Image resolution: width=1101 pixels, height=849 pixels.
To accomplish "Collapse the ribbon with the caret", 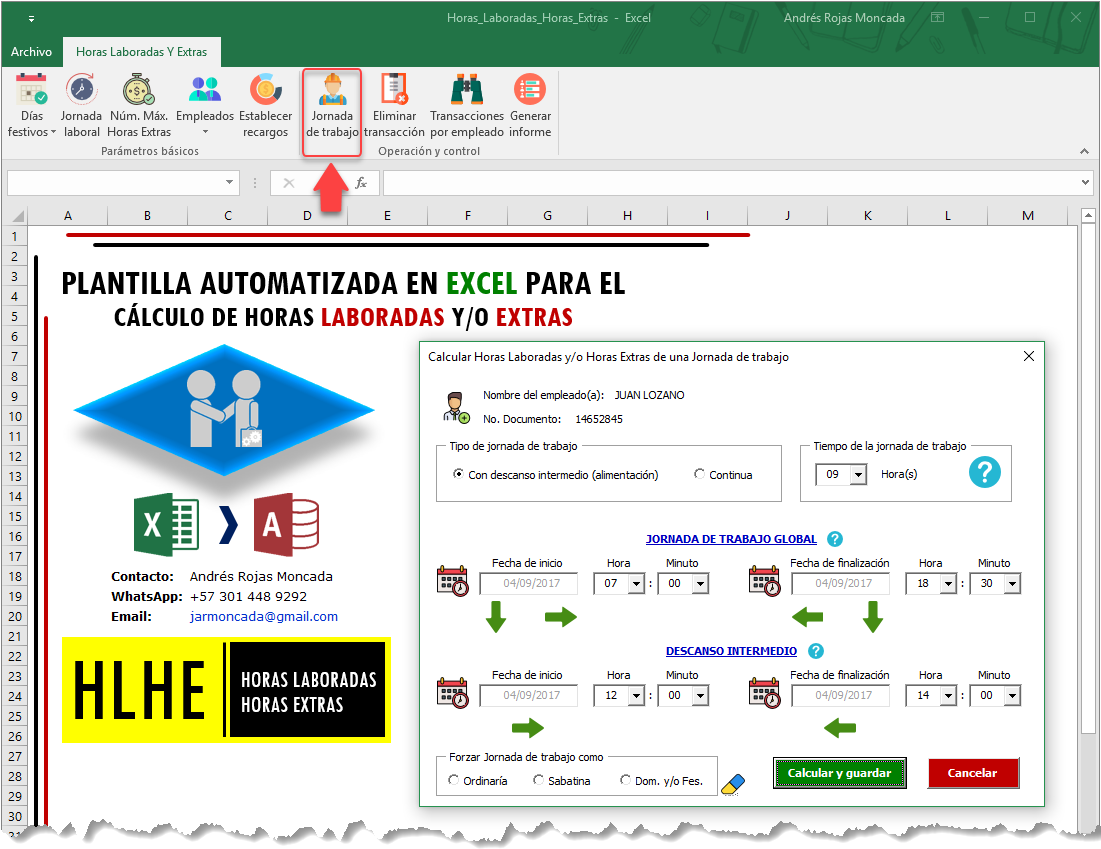I will pyautogui.click(x=1084, y=151).
